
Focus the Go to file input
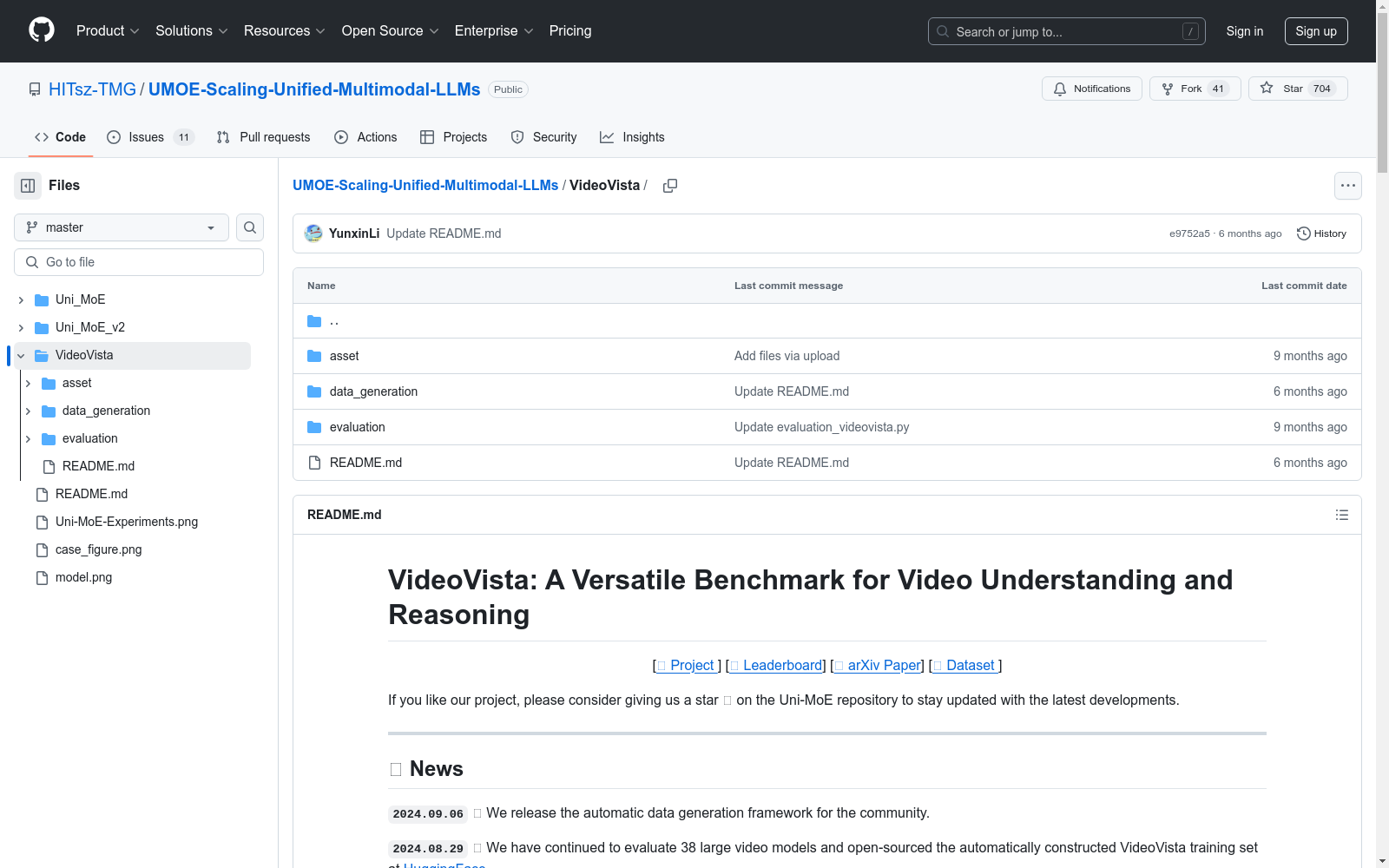(139, 262)
